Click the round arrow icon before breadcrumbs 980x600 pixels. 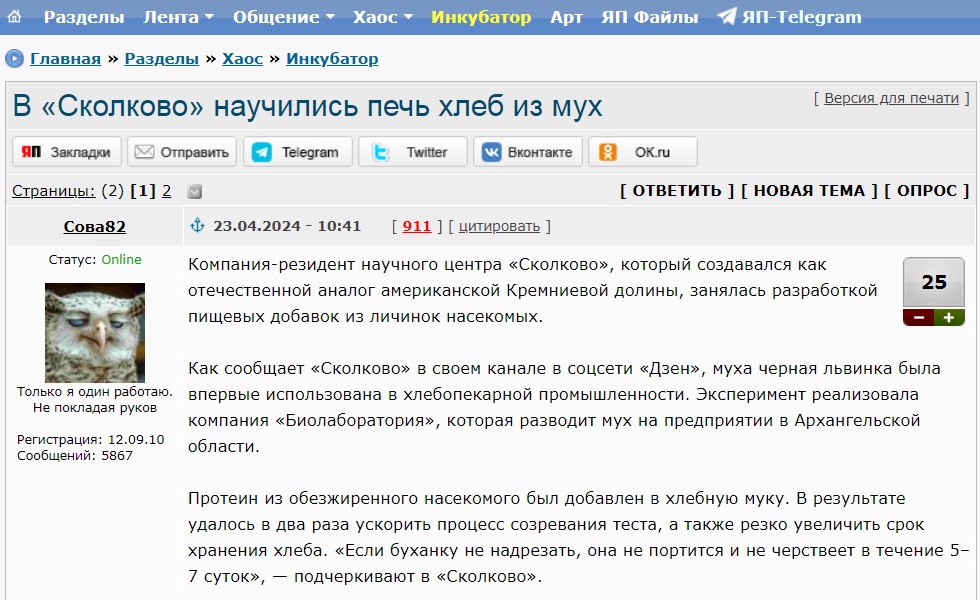click(x=14, y=58)
